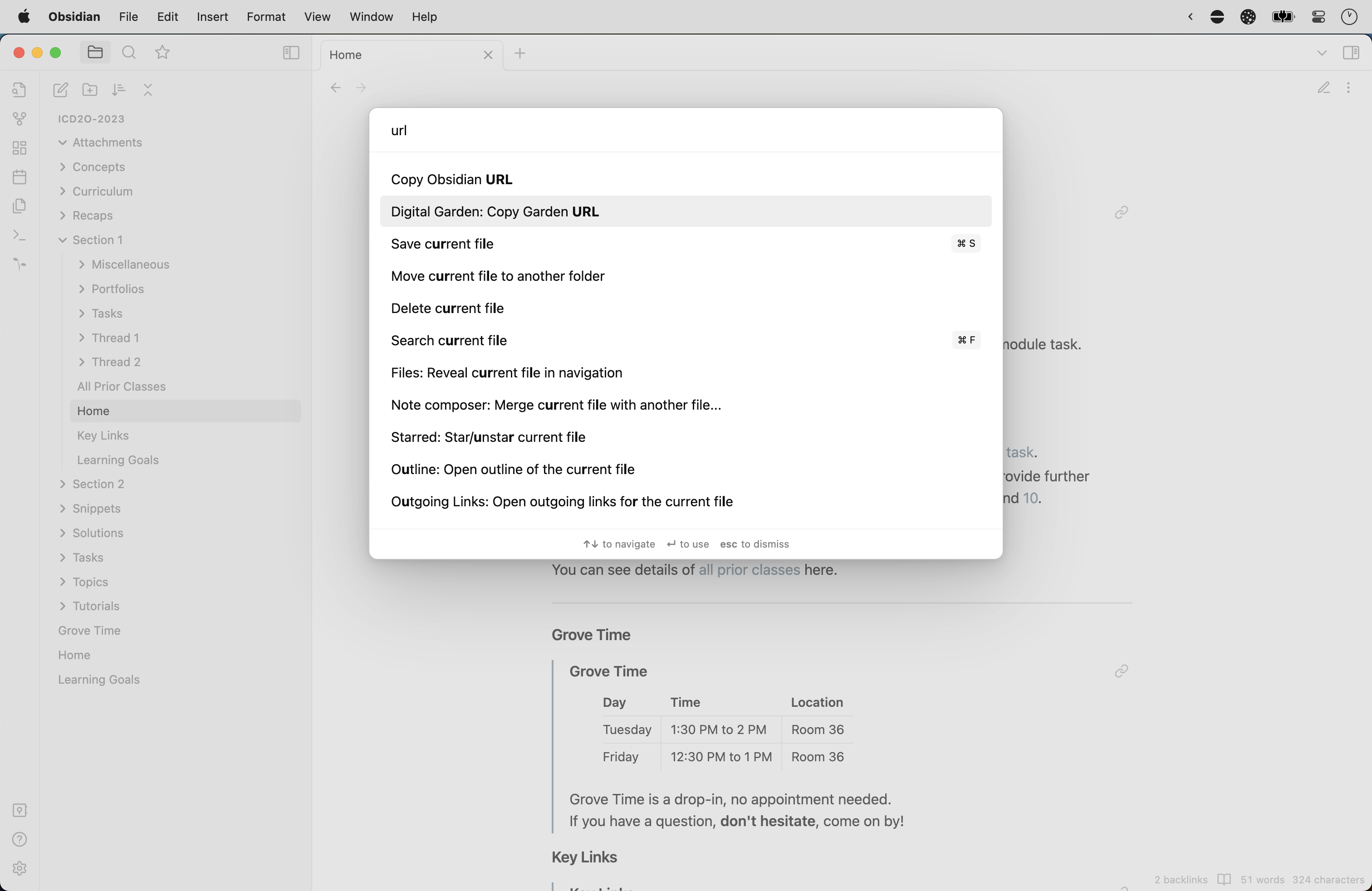Select Copy Obsidian URL command
This screenshot has width=1372, height=891.
pyautogui.click(x=686, y=179)
